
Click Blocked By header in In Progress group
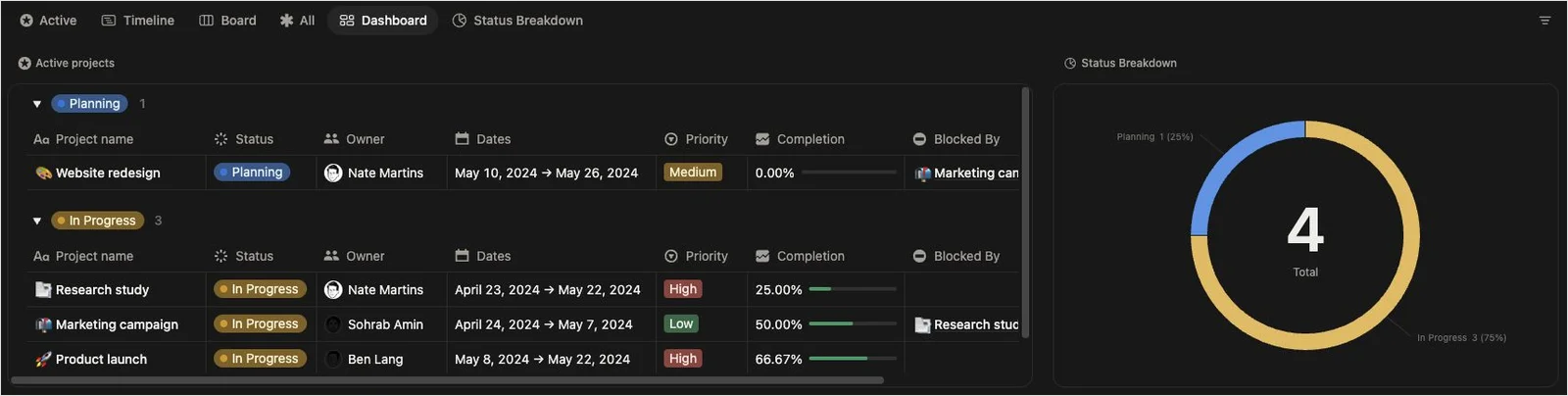(x=956, y=256)
